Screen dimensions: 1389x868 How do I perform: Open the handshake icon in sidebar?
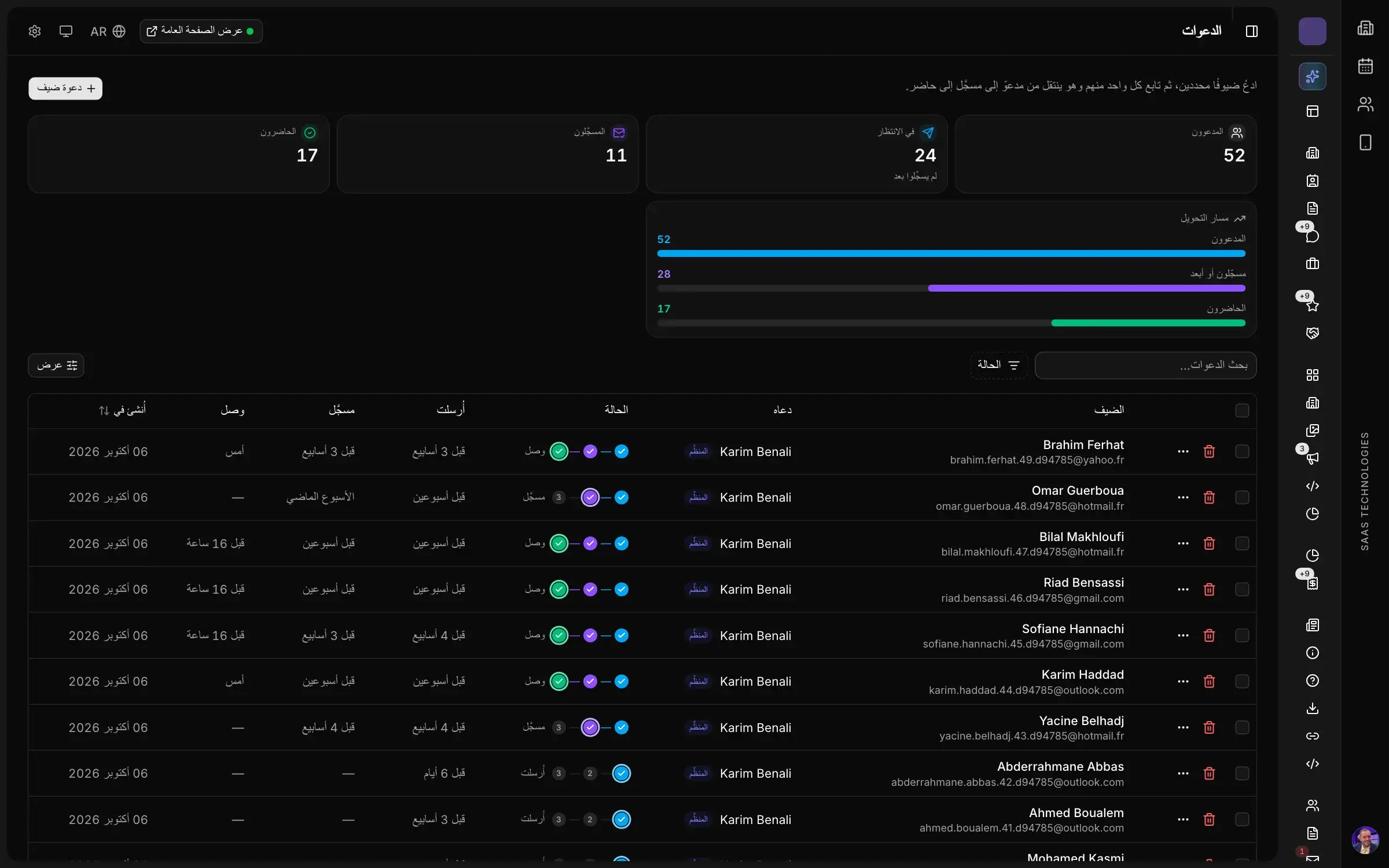click(1312, 333)
